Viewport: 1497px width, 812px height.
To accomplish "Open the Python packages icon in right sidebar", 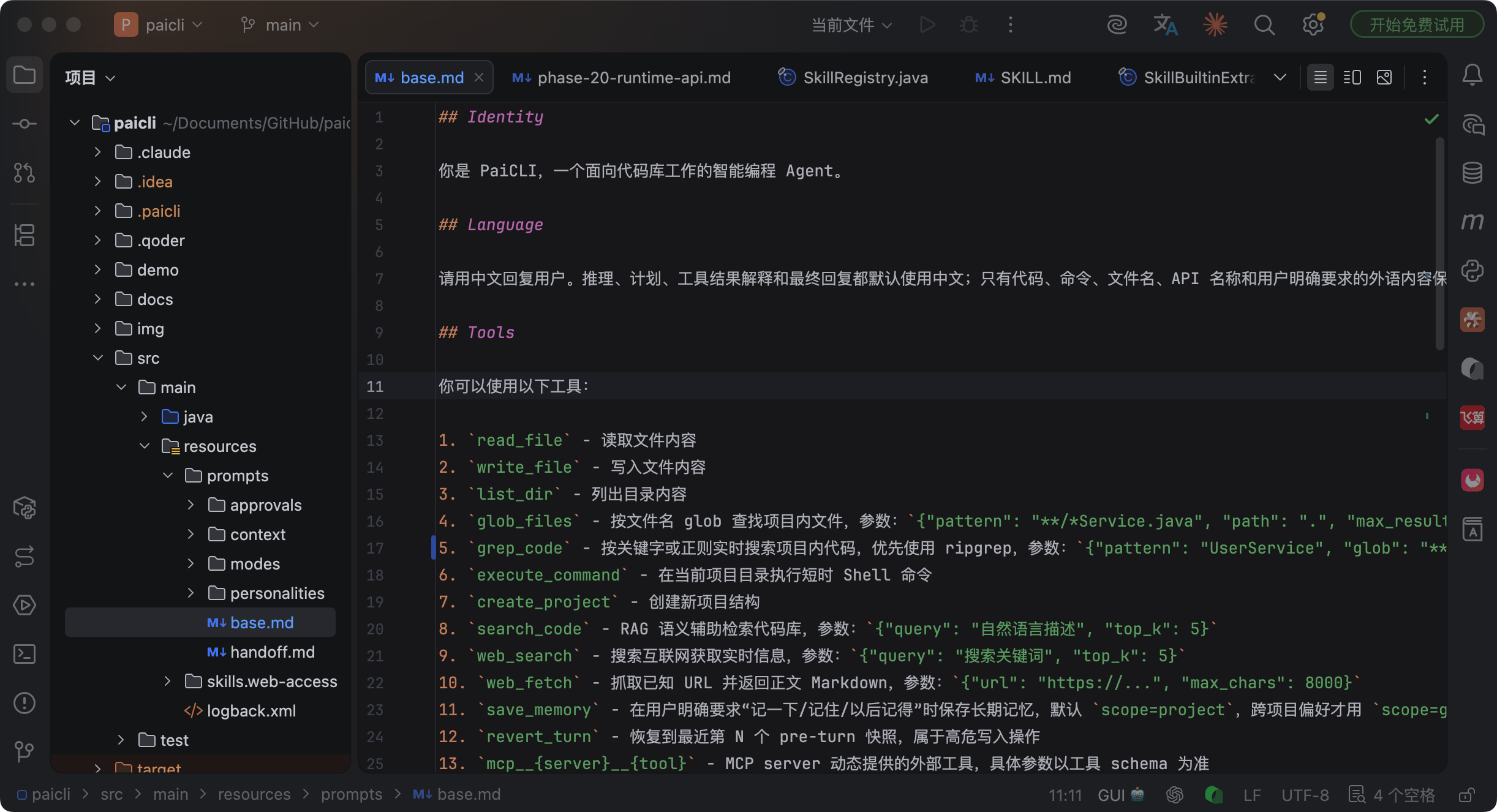I will pos(1472,271).
